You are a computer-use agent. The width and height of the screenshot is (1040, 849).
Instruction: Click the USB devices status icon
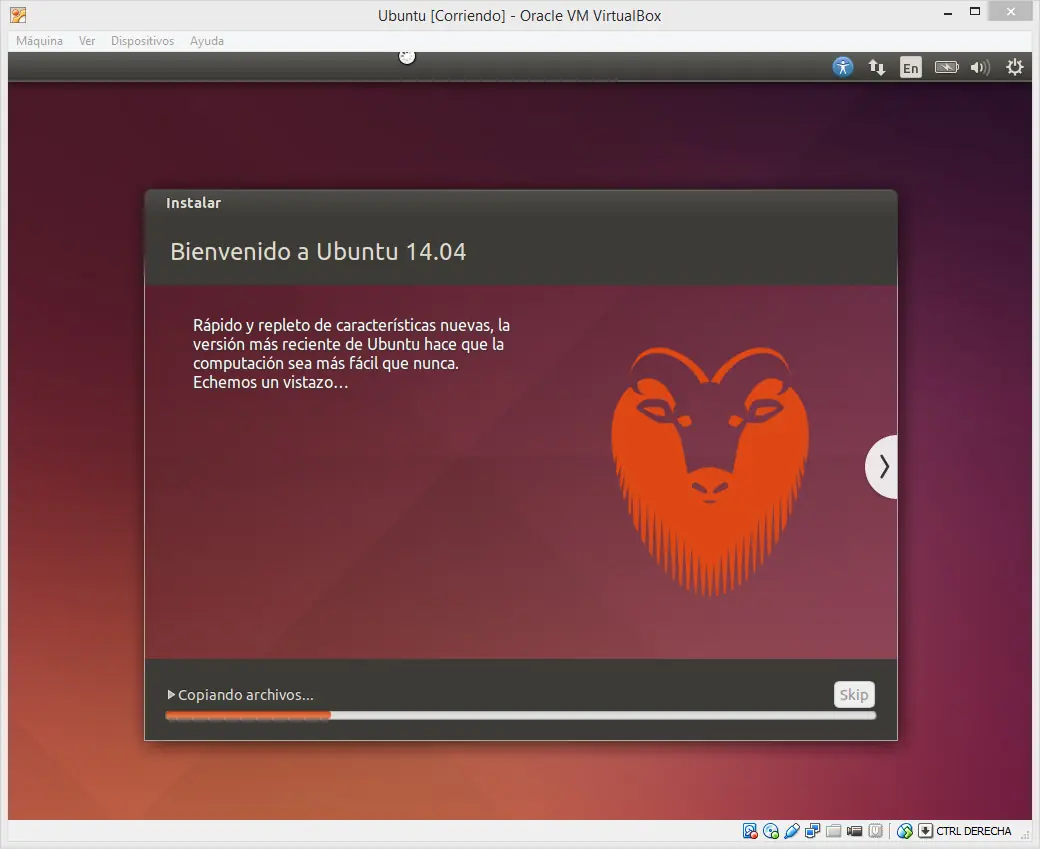(x=791, y=831)
